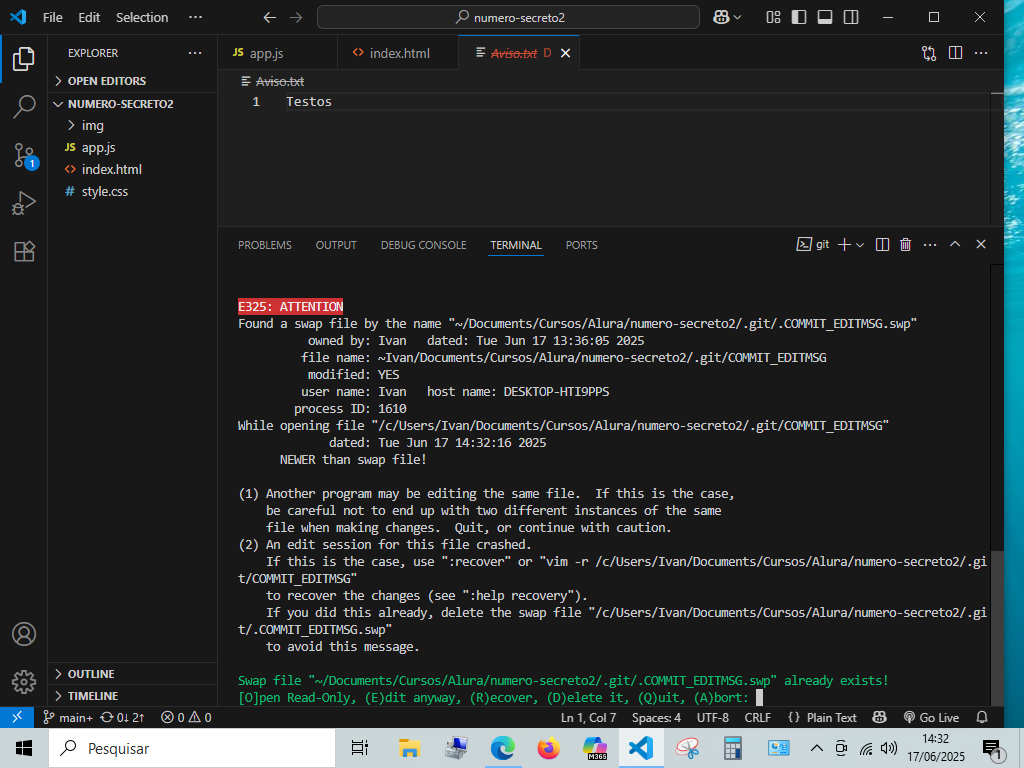Open app.js from the file tree
Viewport: 1024px width, 768px height.
click(133, 148)
